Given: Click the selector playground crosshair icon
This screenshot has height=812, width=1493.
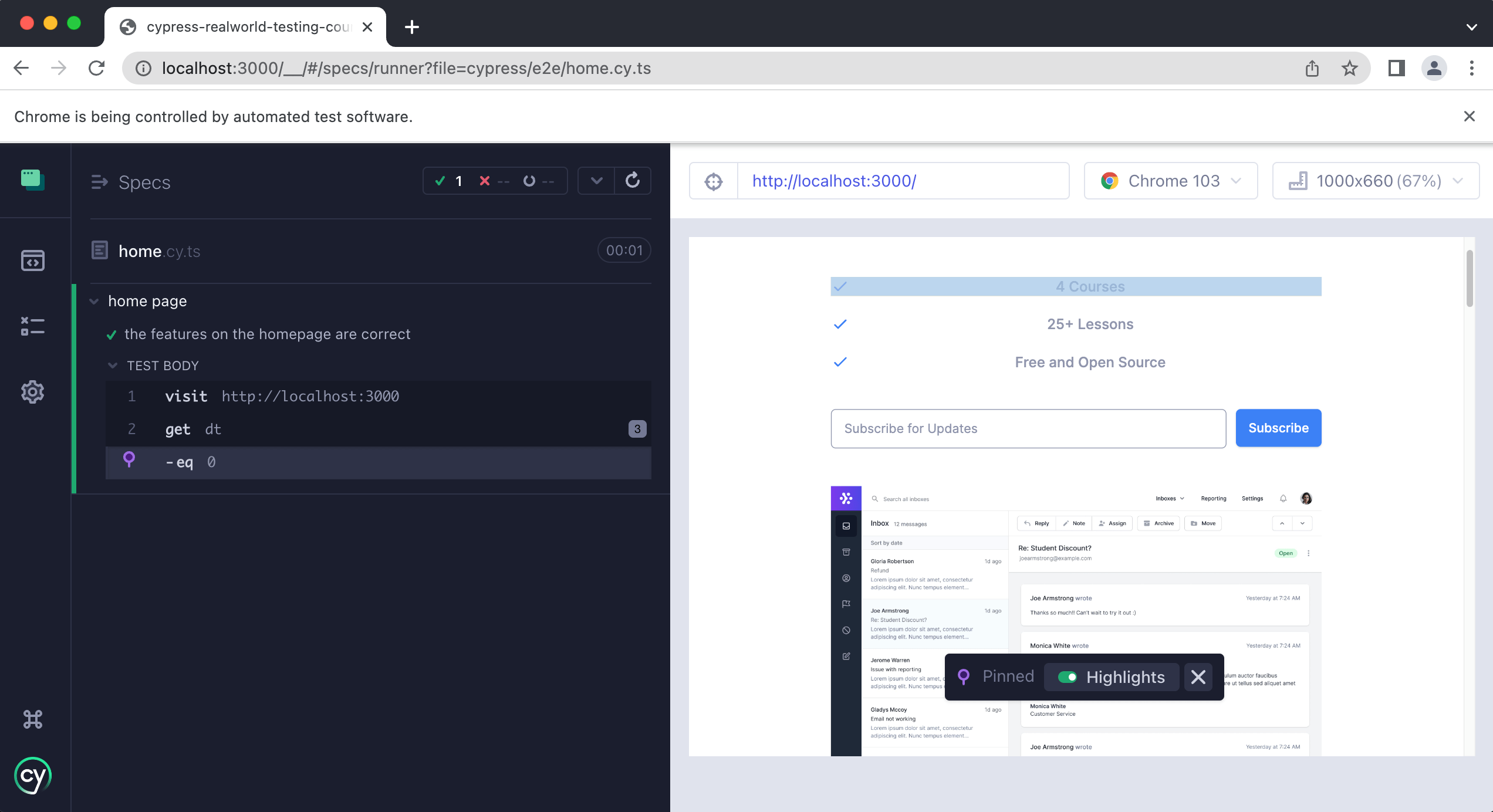Looking at the screenshot, I should [714, 181].
